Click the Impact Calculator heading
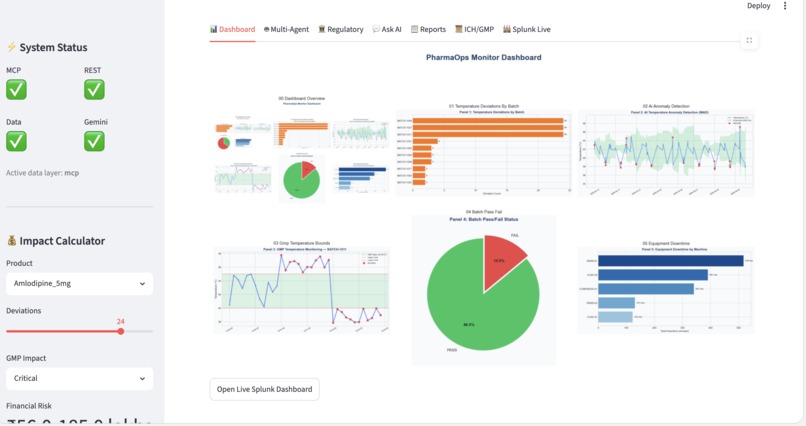This screenshot has width=806, height=426. click(x=62, y=240)
